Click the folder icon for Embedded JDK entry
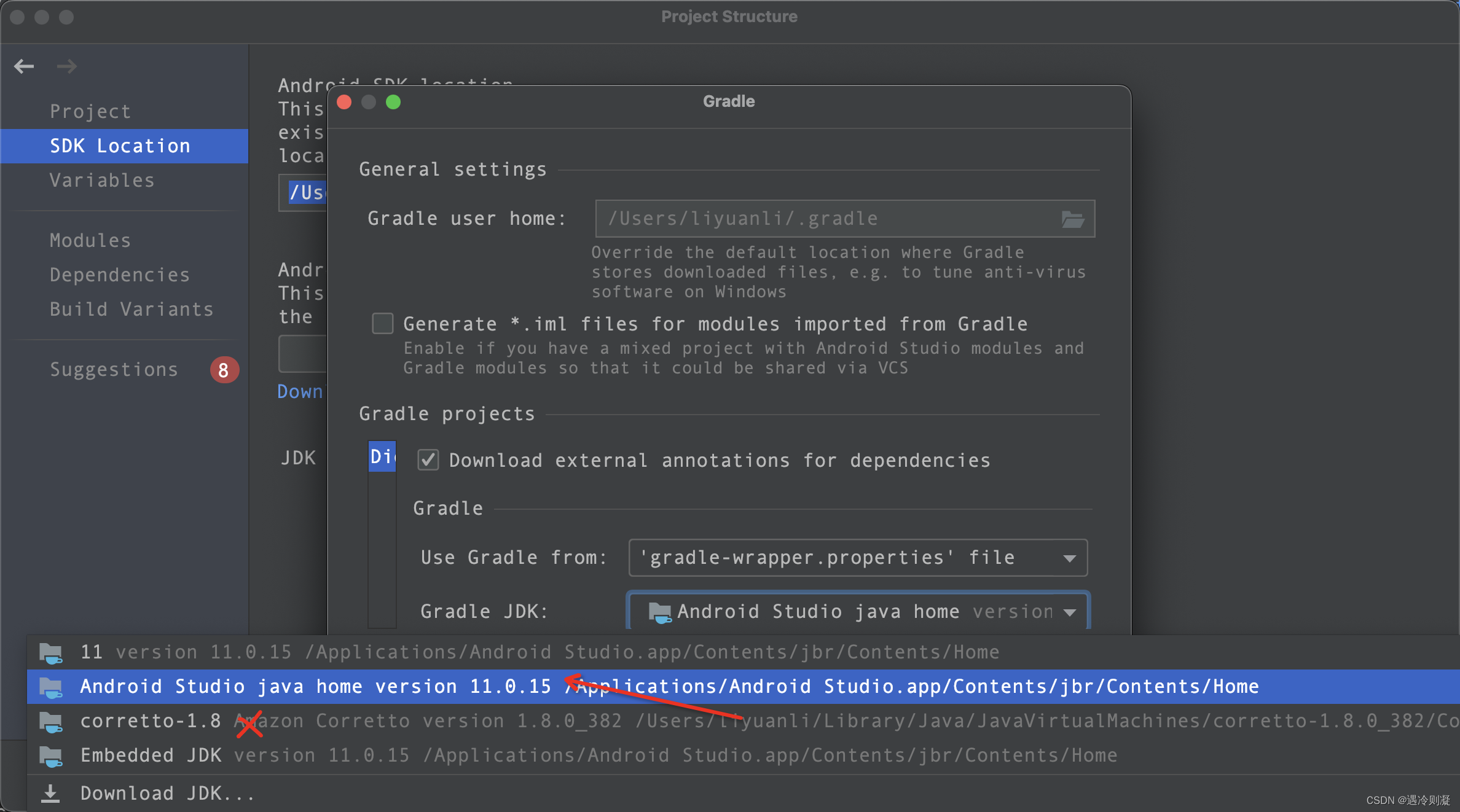Screen dimensions: 1460x812 [51, 756]
